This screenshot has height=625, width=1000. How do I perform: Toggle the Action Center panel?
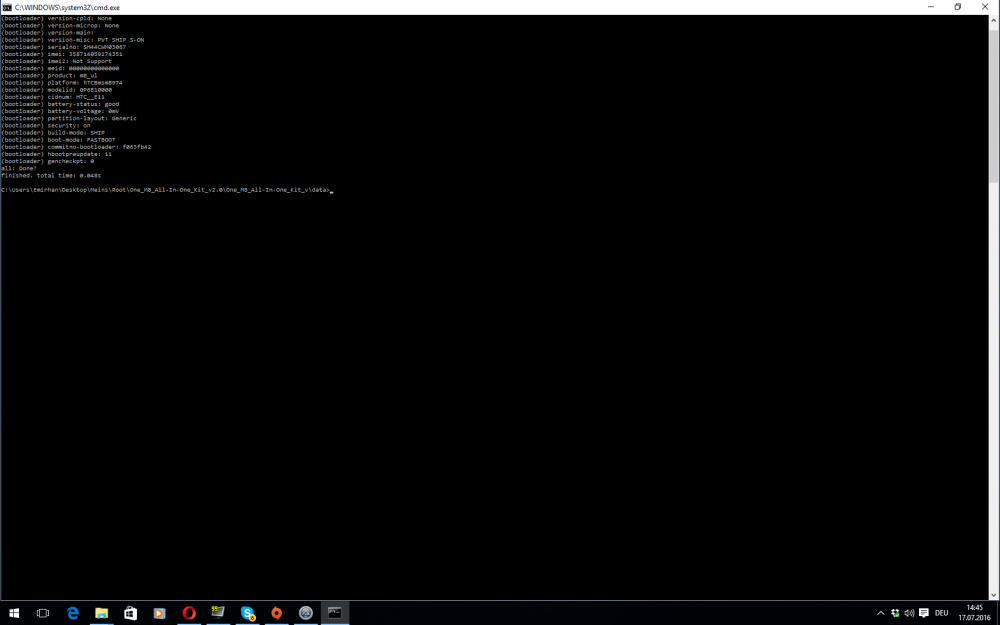[x=924, y=613]
